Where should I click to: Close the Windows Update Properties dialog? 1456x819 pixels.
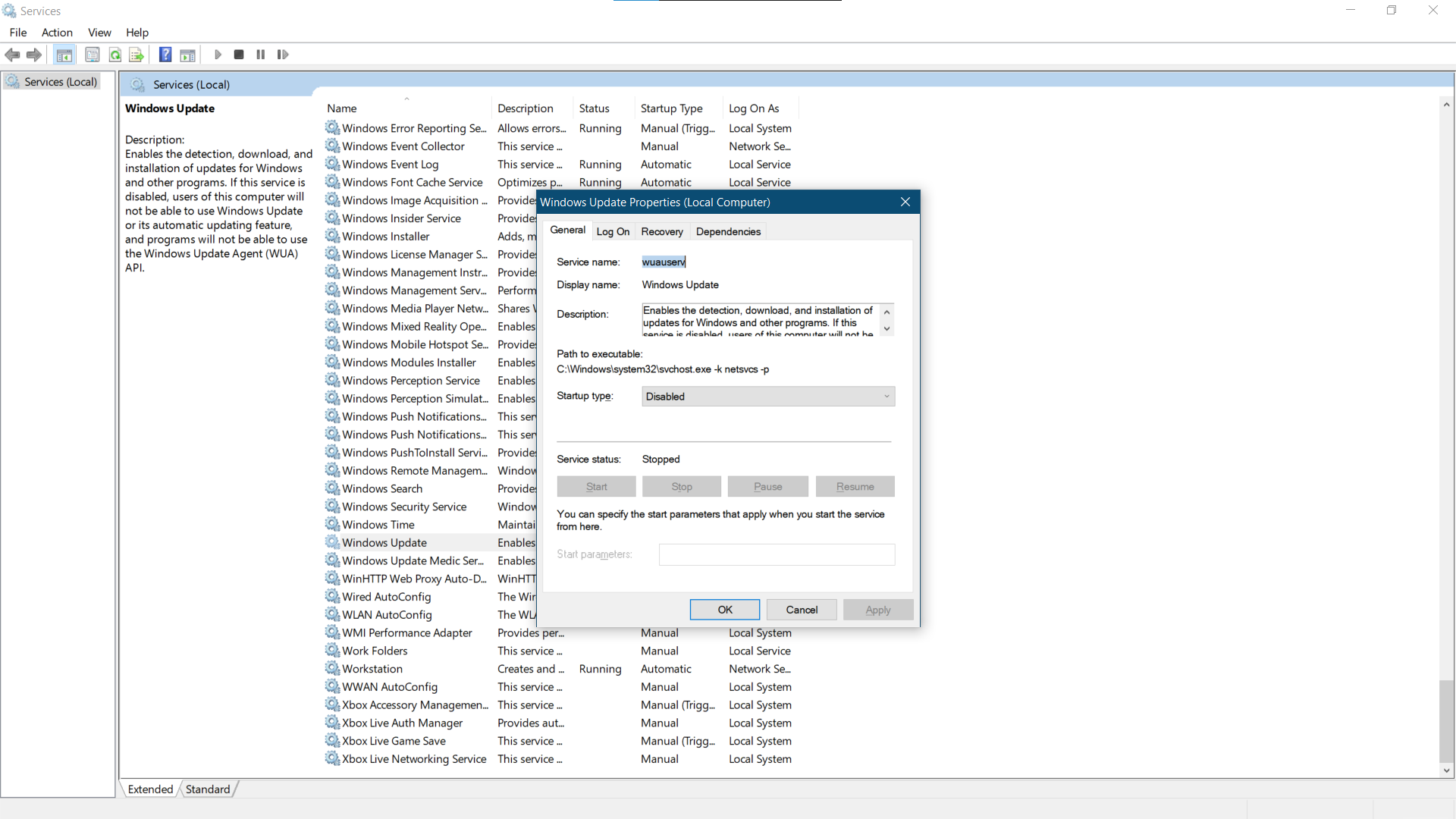click(x=905, y=202)
